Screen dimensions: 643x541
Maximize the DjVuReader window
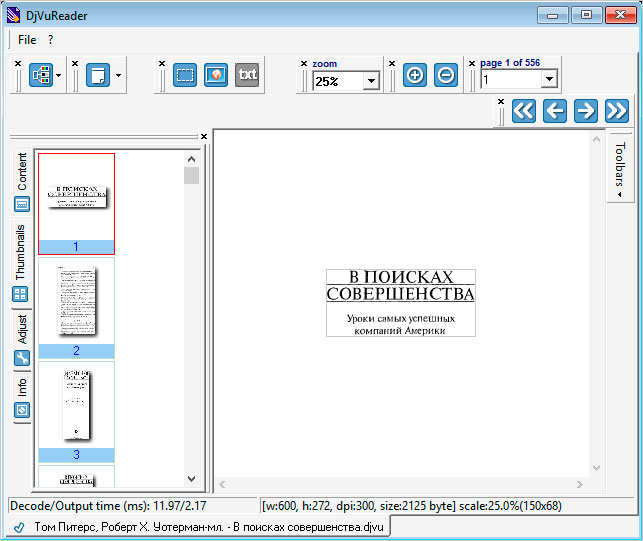586,15
